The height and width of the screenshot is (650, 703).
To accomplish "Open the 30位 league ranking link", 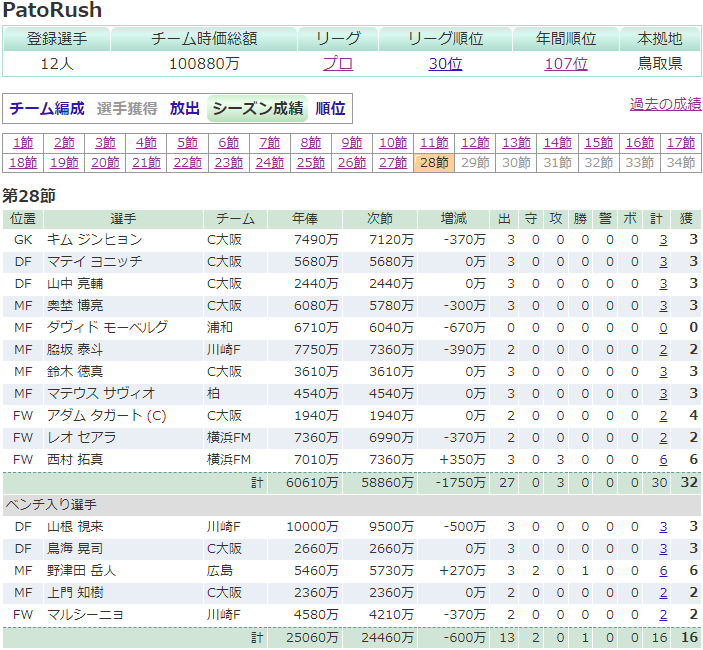I will [445, 64].
